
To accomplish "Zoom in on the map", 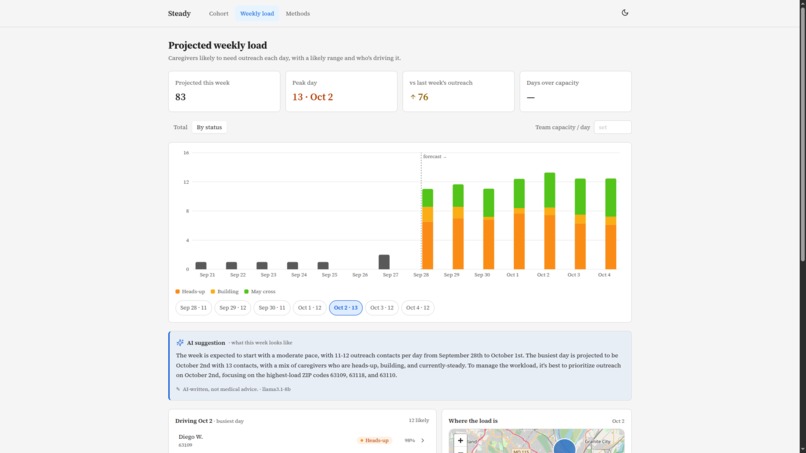I will (x=460, y=440).
